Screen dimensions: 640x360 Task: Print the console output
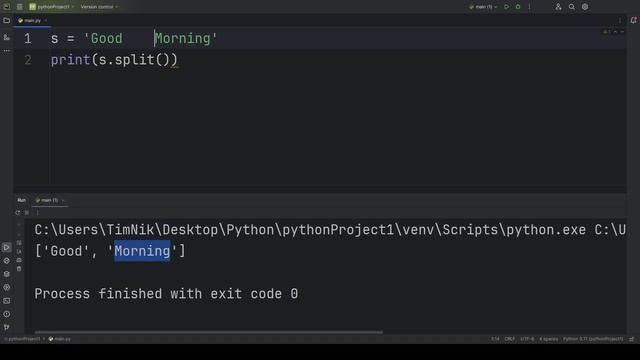tap(19, 260)
